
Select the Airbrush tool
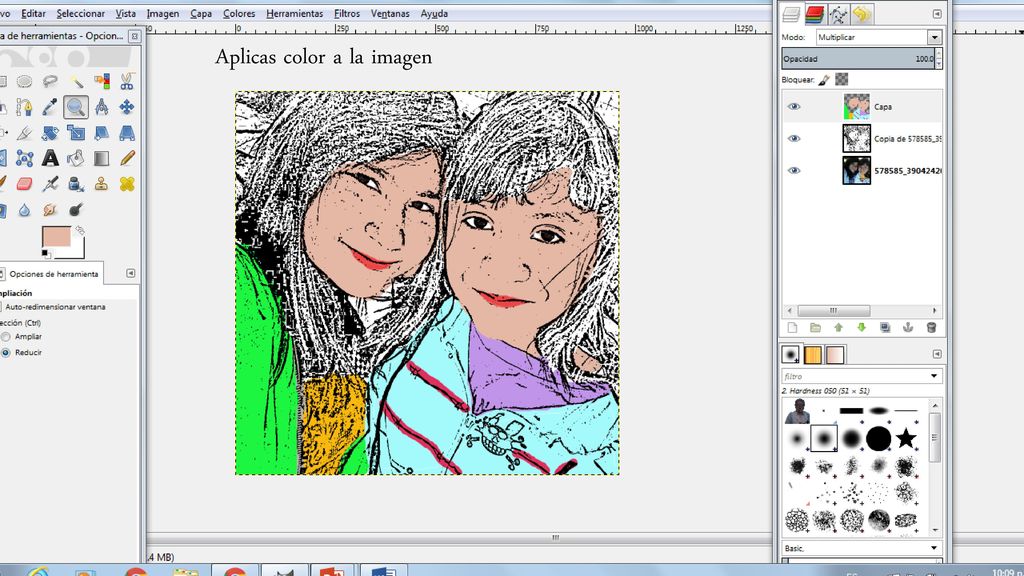pyautogui.click(x=50, y=184)
